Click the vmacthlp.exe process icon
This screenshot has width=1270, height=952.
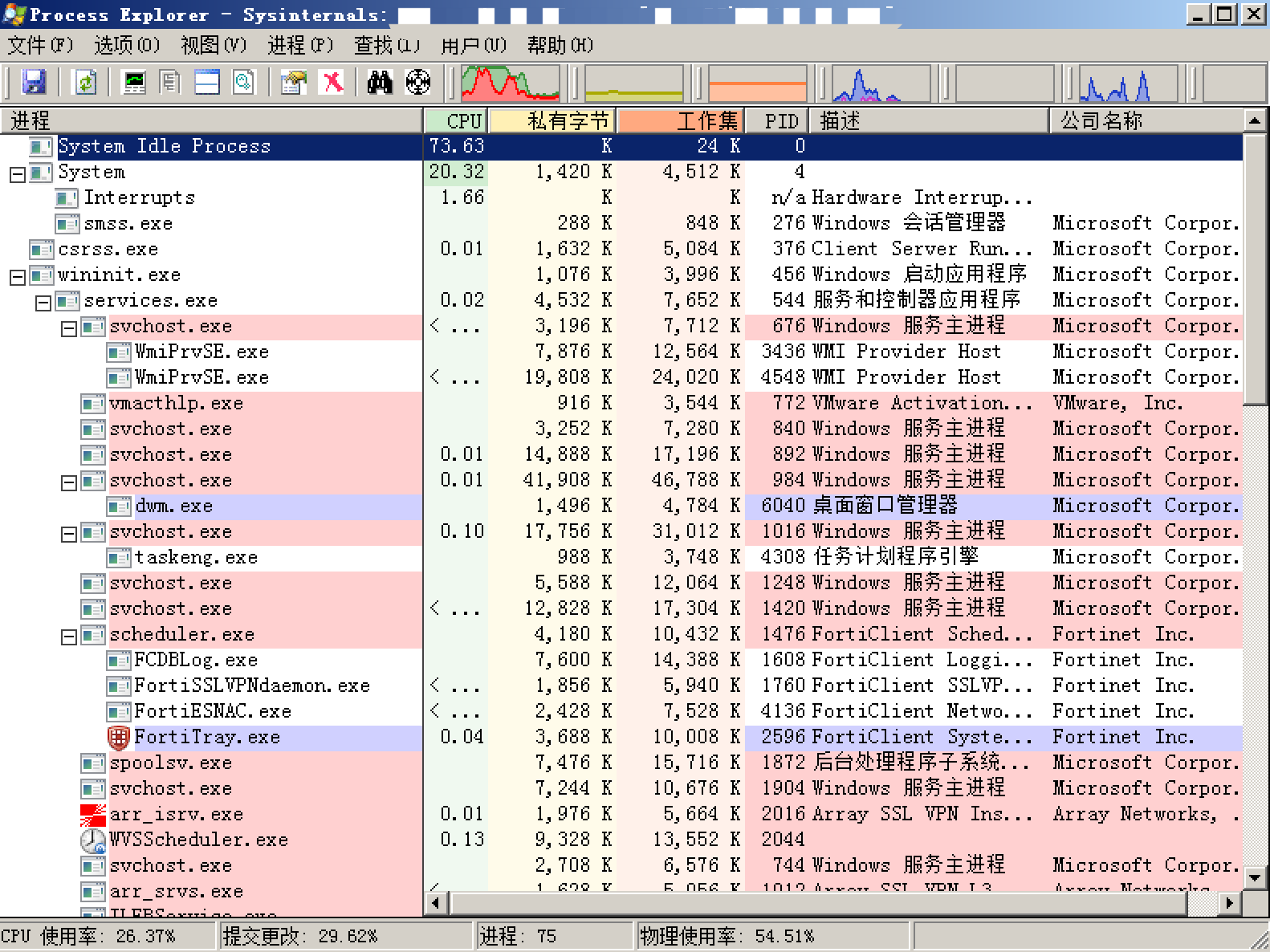coord(93,404)
